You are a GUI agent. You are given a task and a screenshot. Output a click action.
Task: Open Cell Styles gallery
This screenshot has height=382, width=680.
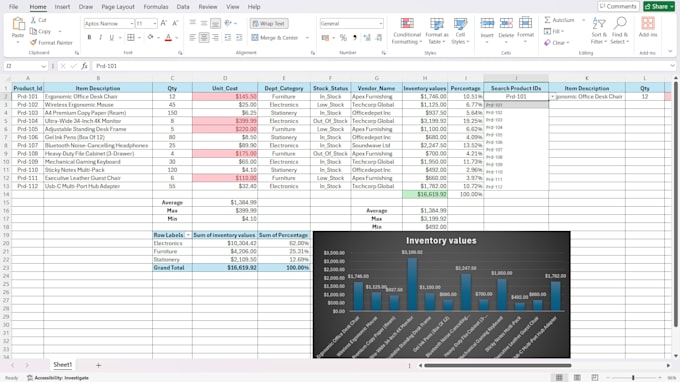tap(460, 31)
